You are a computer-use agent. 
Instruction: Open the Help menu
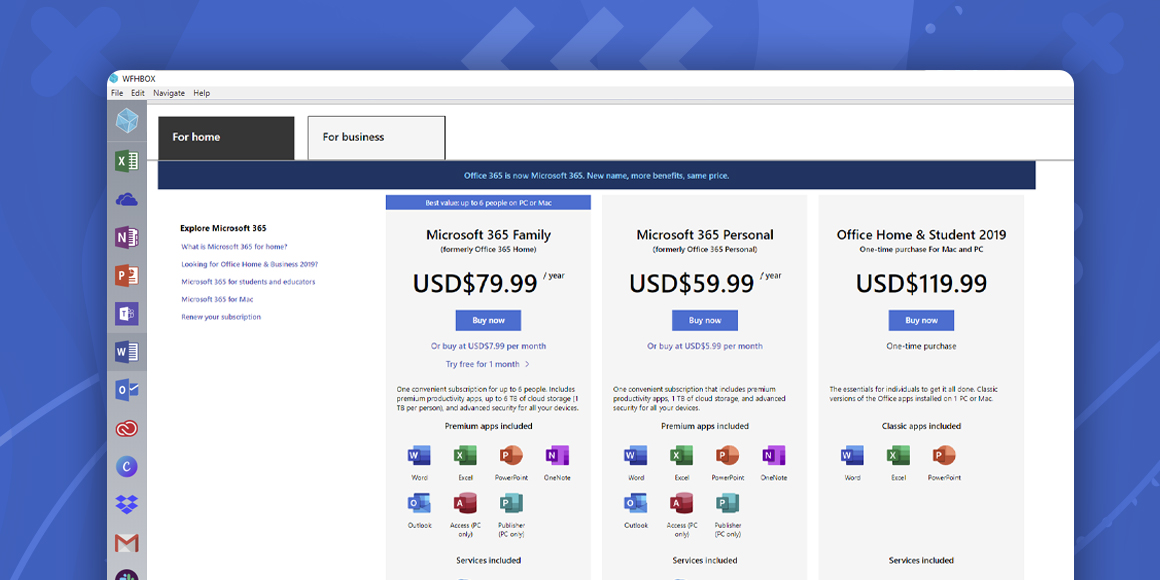201,93
